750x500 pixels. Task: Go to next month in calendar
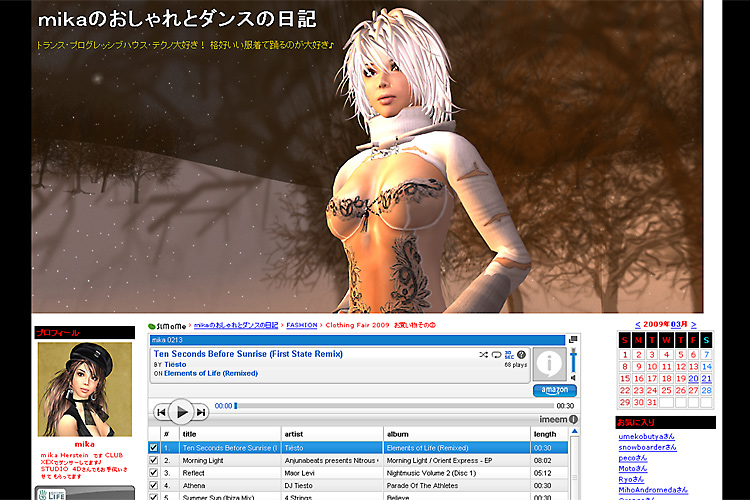(694, 325)
